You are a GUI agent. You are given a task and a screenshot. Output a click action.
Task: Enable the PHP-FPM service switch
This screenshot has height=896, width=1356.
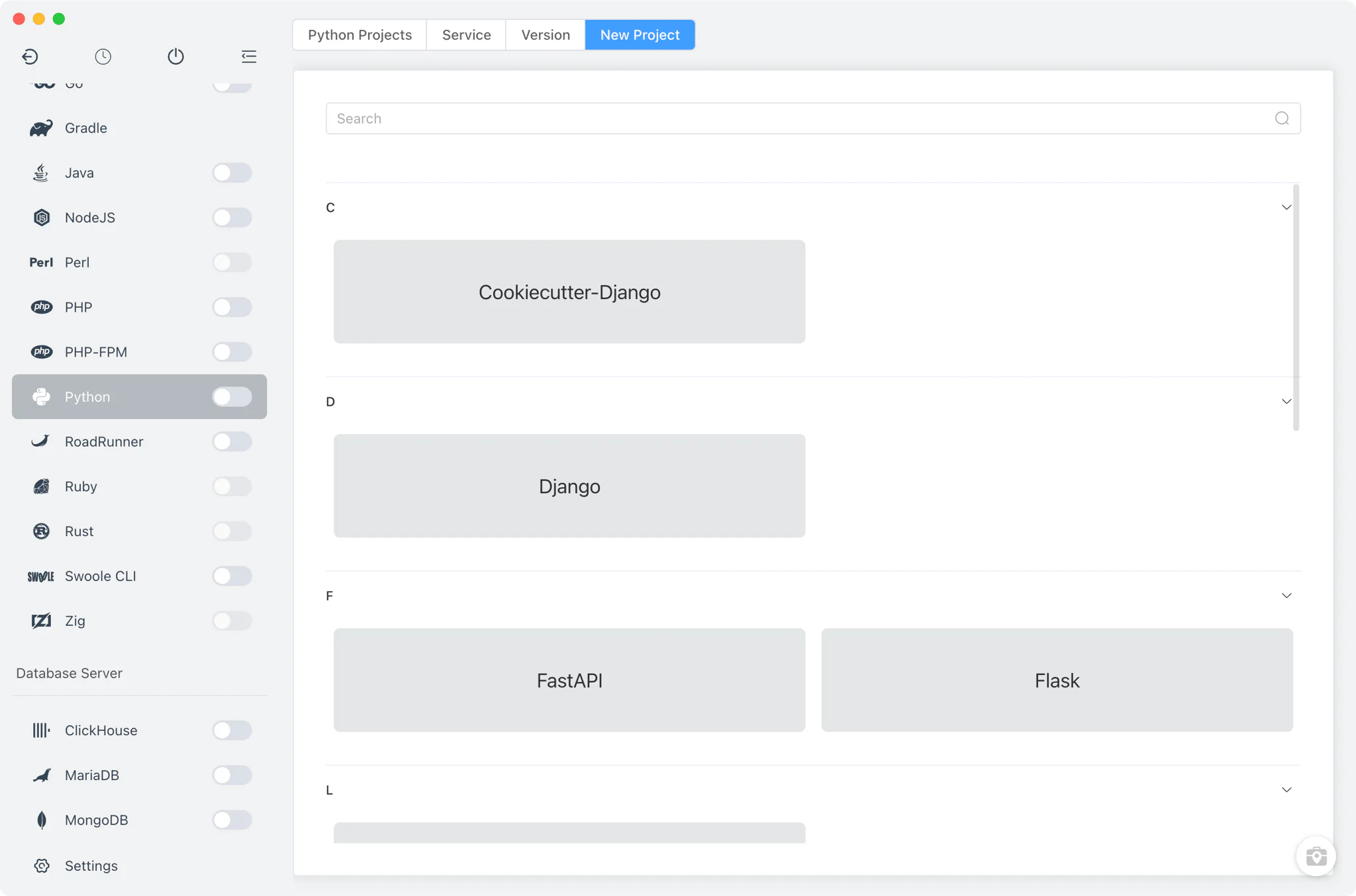tap(232, 352)
